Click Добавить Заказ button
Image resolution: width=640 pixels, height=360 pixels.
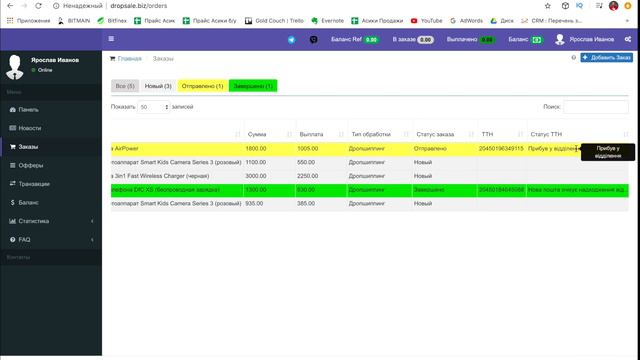[607, 58]
